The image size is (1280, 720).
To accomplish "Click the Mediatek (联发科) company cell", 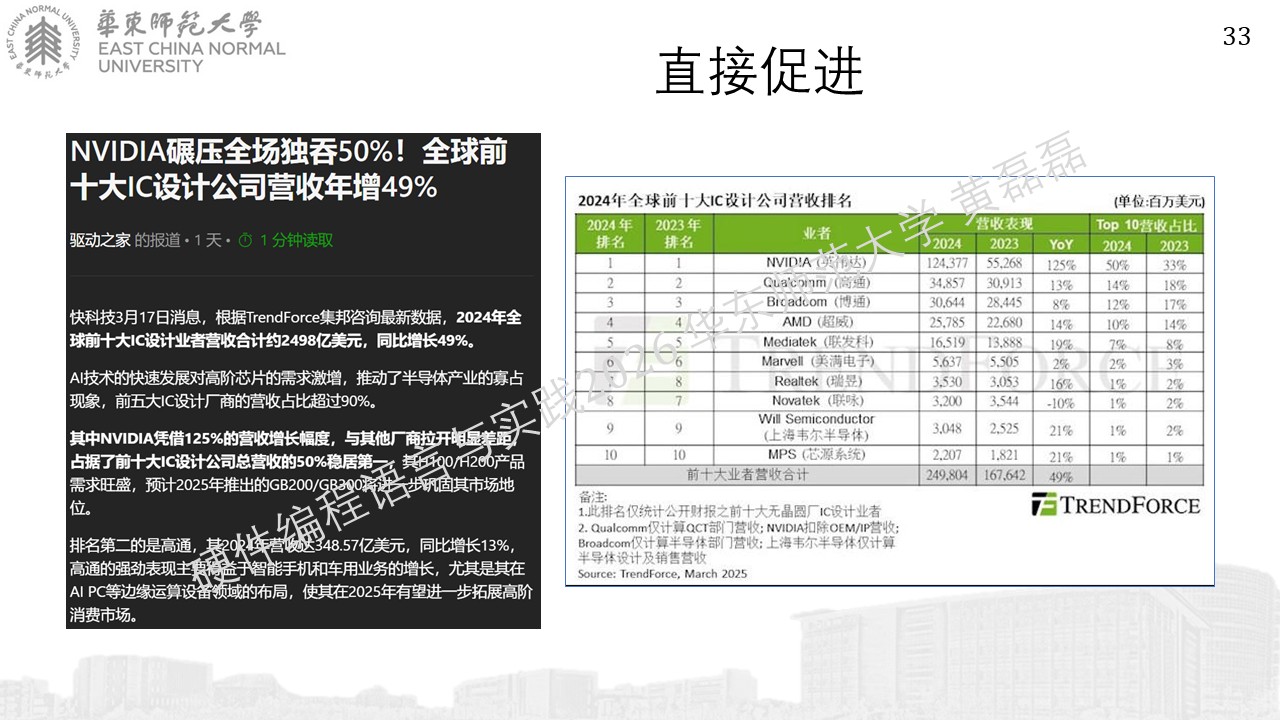I will 816,341.
